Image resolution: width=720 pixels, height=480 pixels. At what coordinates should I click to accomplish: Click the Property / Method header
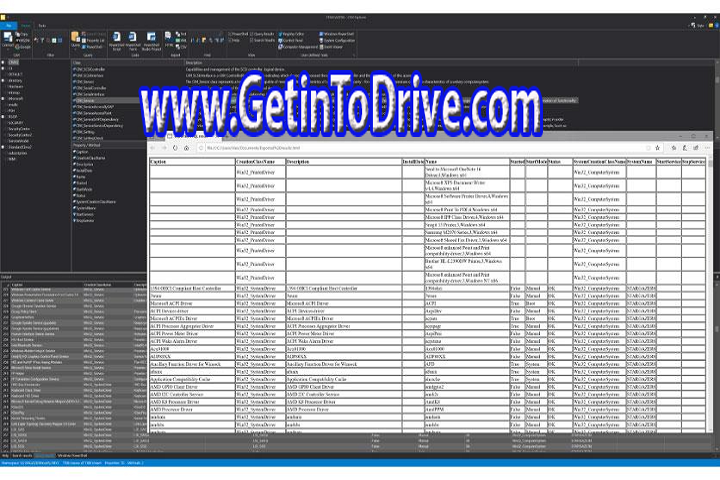pyautogui.click(x=109, y=145)
